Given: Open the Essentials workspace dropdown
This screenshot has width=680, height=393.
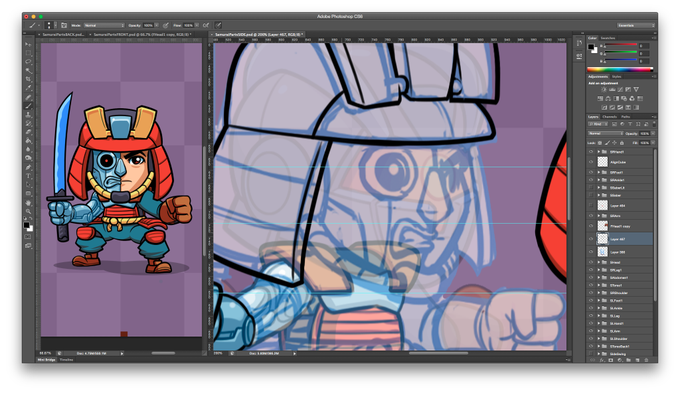Looking at the screenshot, I should tap(636, 26).
